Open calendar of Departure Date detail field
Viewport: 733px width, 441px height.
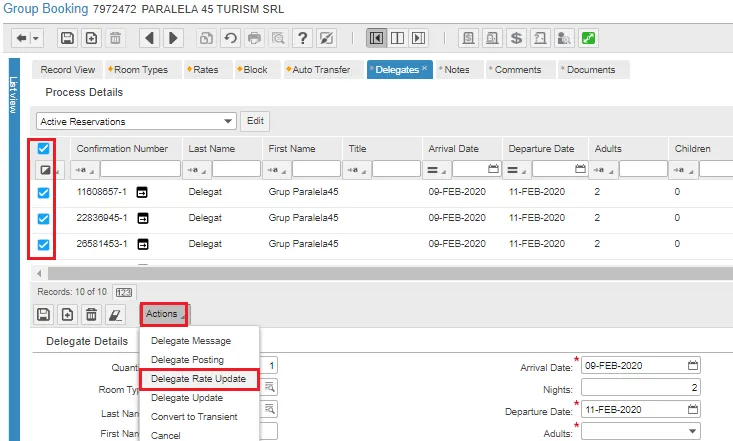[693, 409]
